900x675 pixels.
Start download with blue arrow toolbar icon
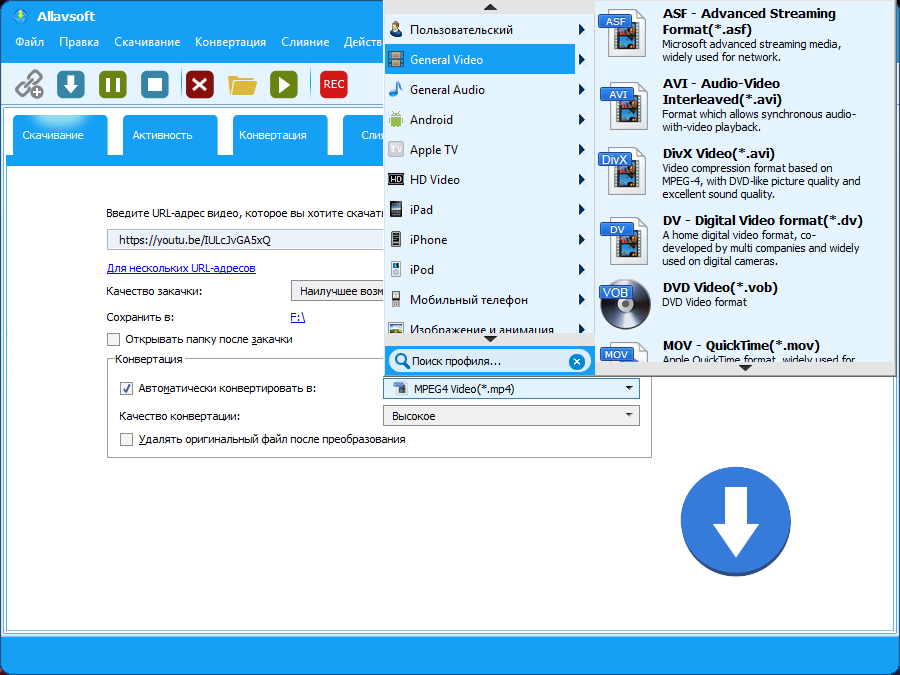[x=71, y=84]
